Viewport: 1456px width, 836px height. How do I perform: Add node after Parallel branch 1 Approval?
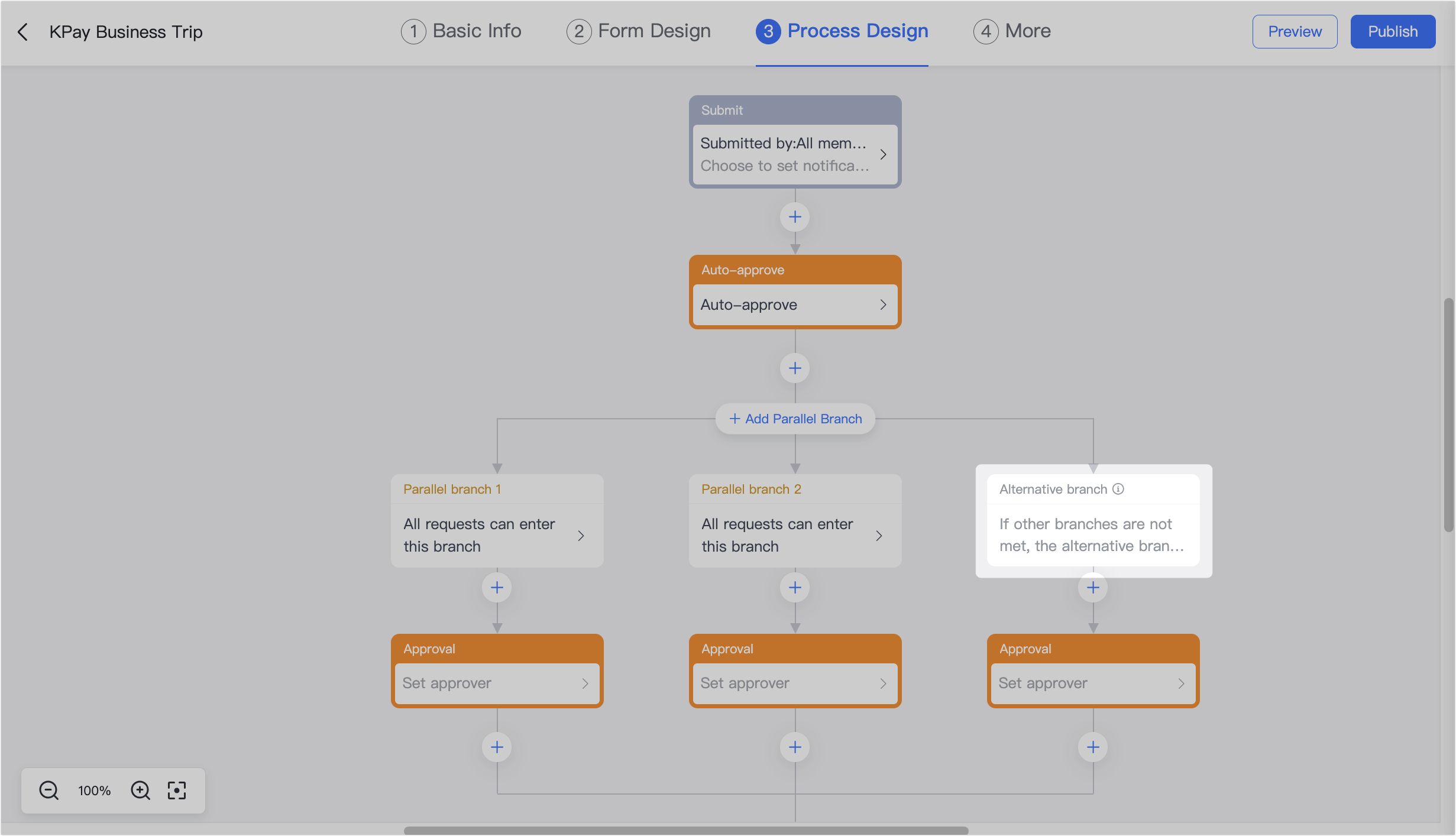tap(497, 747)
